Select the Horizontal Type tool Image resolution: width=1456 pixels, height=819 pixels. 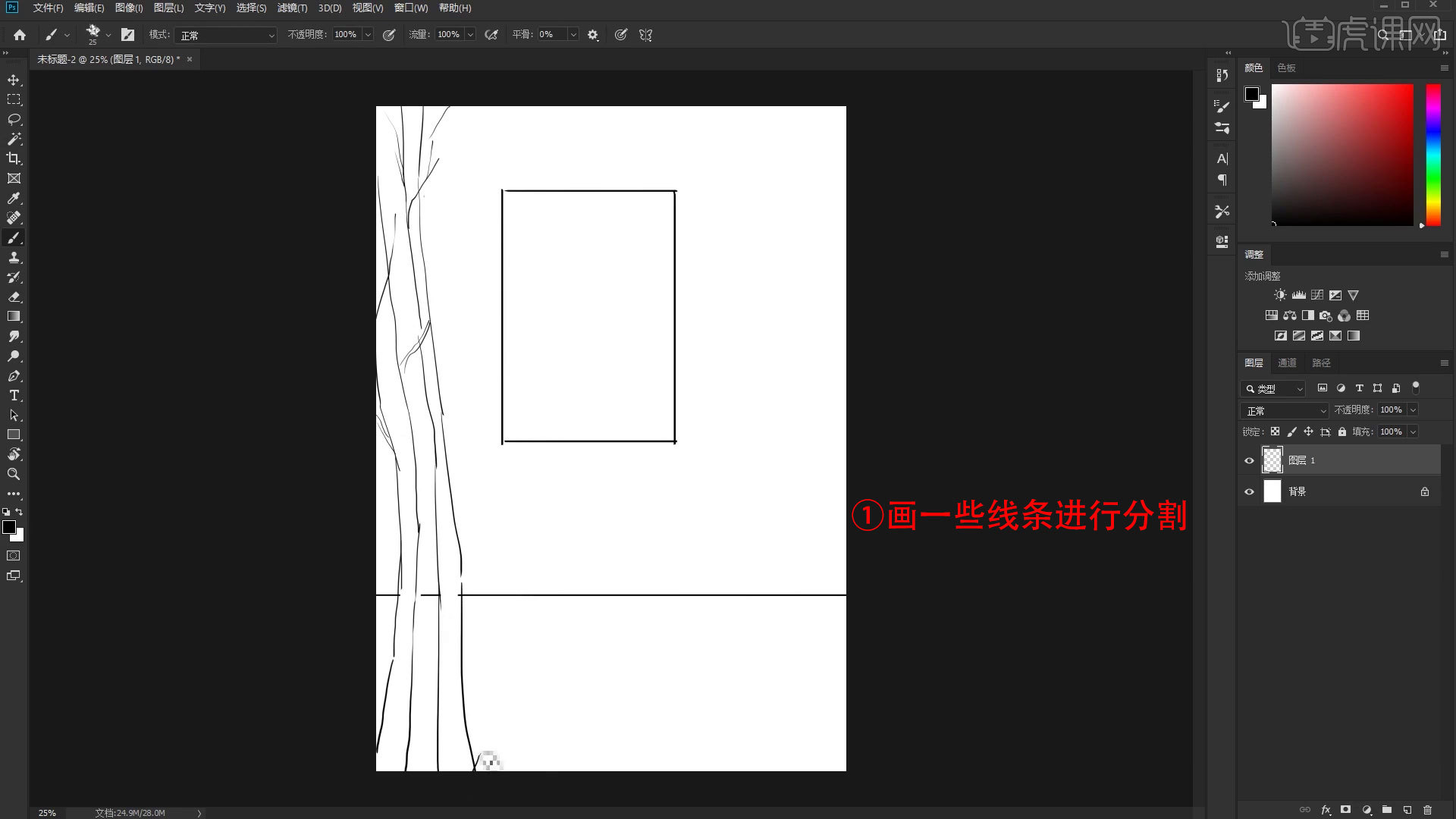point(14,395)
